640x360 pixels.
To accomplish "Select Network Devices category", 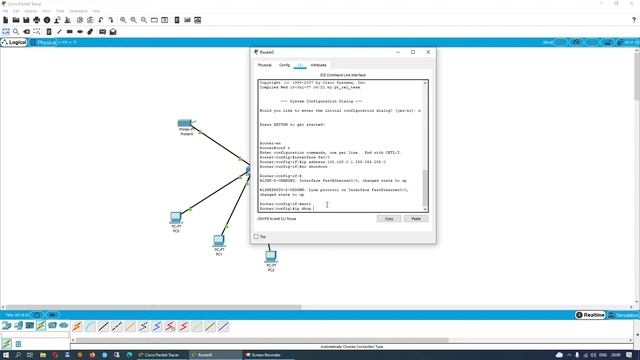I will pyautogui.click(x=7, y=325).
